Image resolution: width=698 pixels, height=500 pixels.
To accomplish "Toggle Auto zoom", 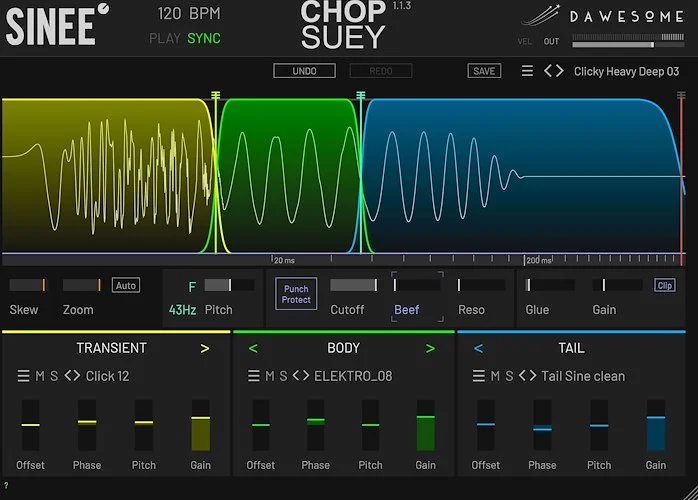I will click(126, 285).
